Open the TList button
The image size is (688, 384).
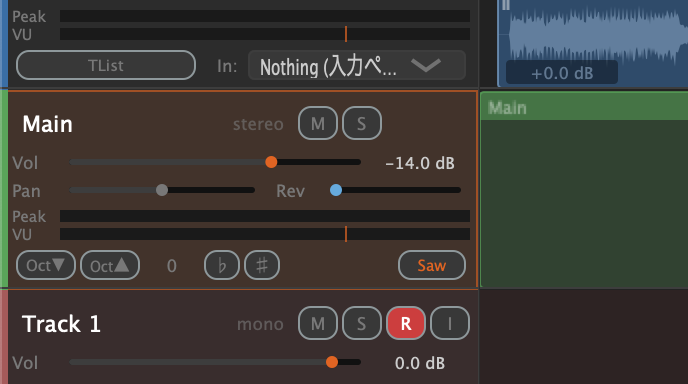pos(106,65)
